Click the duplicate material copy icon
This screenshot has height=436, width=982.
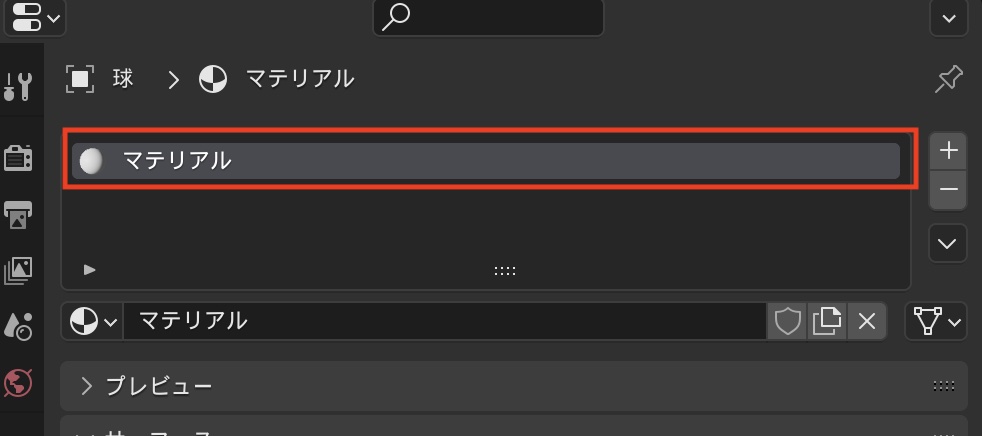tap(827, 321)
